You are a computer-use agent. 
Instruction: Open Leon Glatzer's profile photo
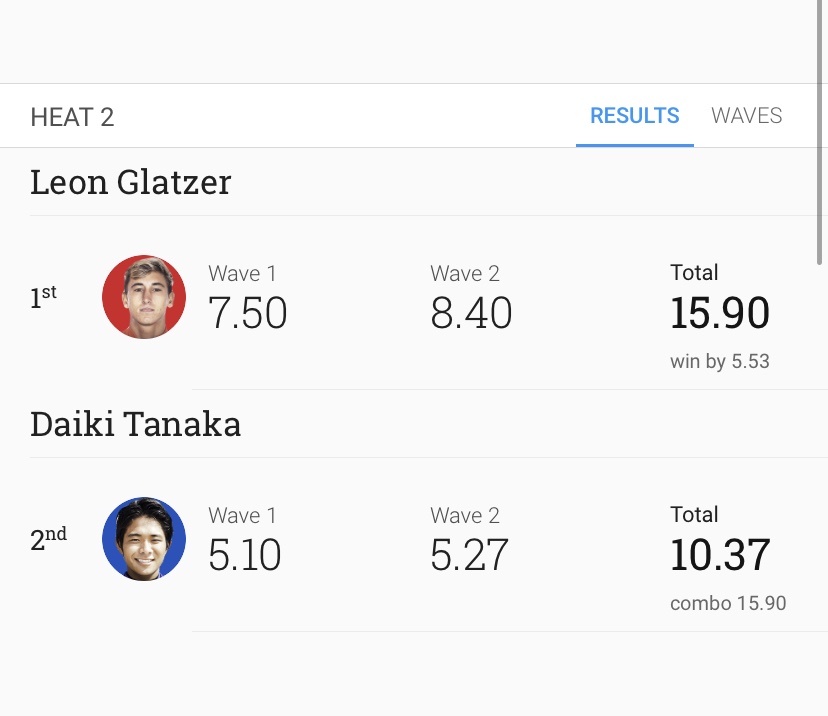pyautogui.click(x=144, y=297)
